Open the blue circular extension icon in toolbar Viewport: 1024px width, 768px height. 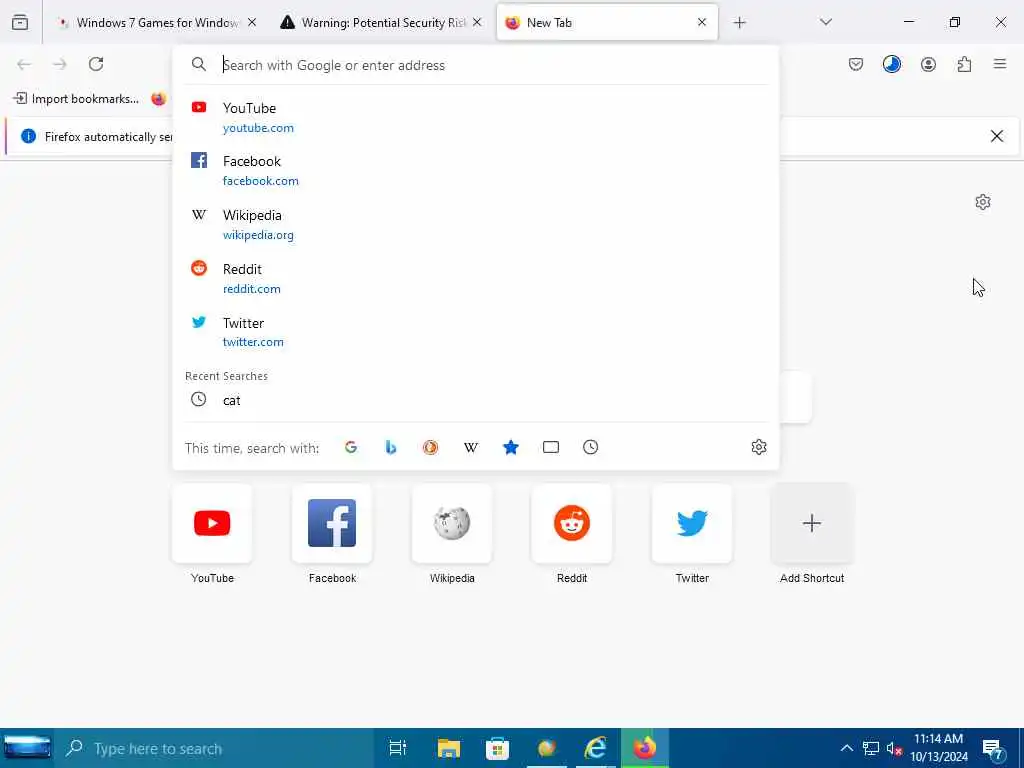891,64
